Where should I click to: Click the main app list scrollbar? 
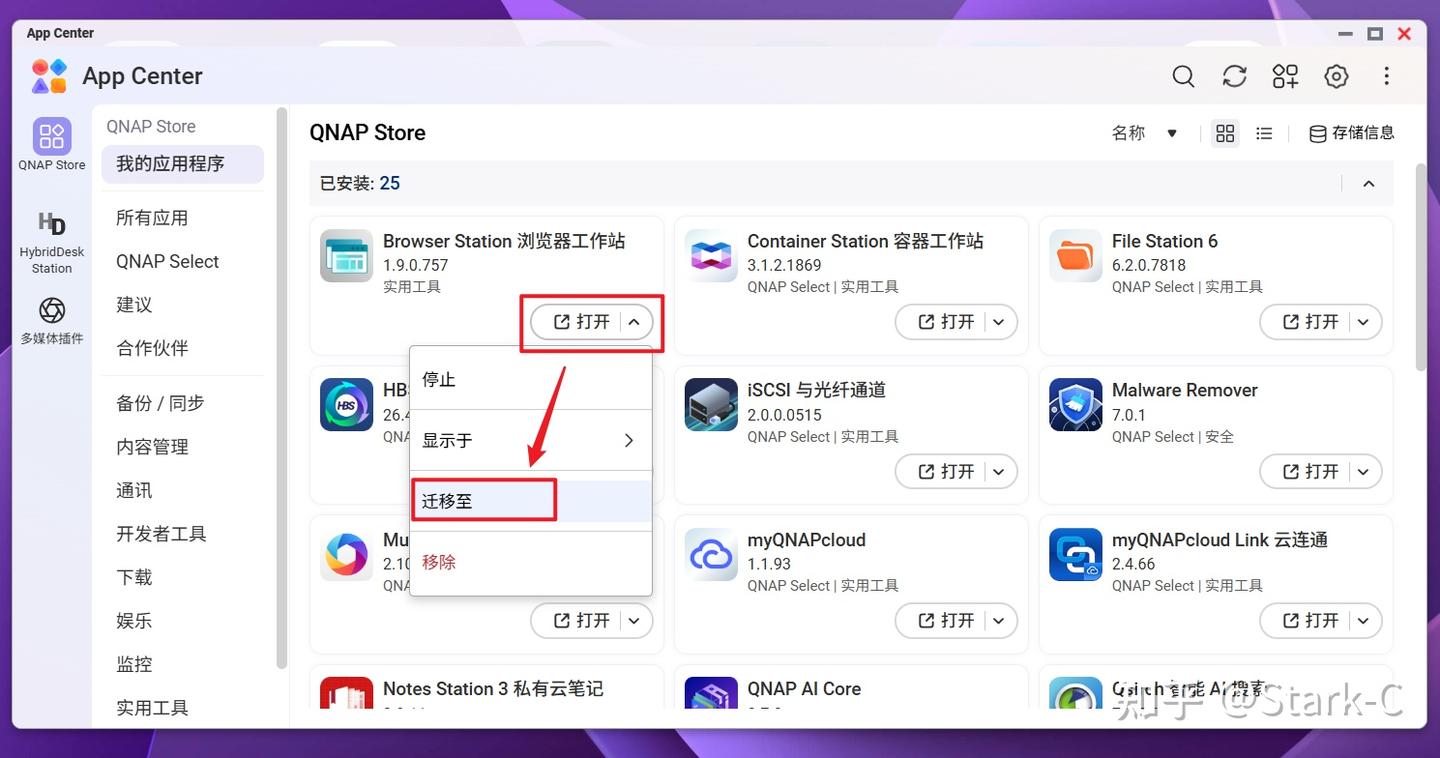(x=1421, y=268)
